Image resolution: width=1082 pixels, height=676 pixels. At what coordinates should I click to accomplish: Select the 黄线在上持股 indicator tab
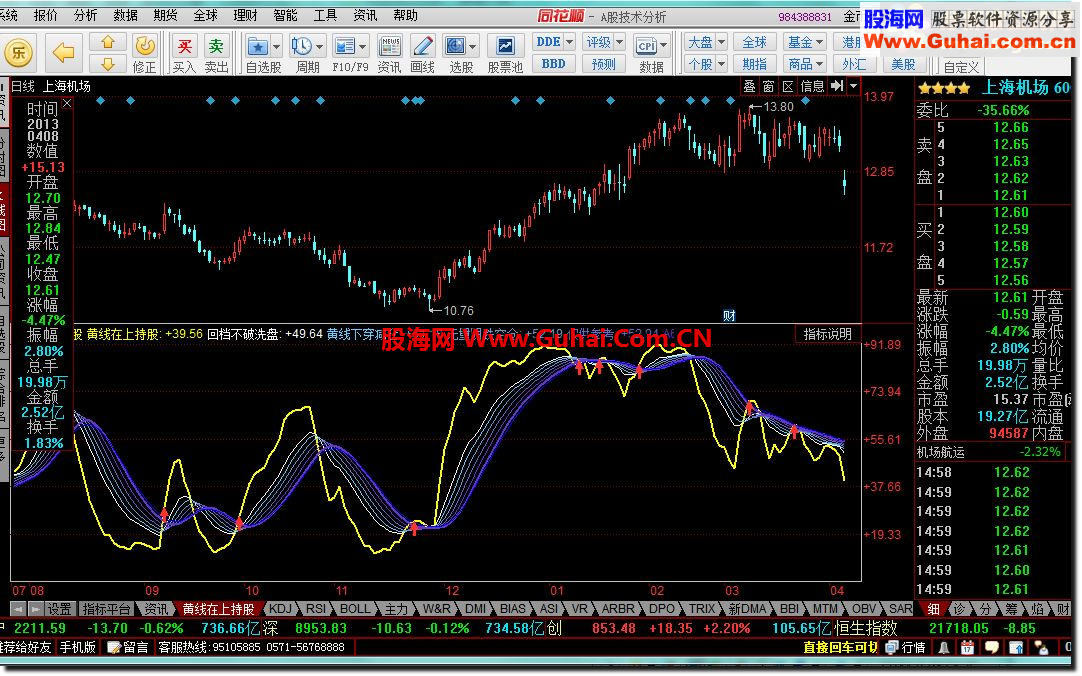click(219, 609)
